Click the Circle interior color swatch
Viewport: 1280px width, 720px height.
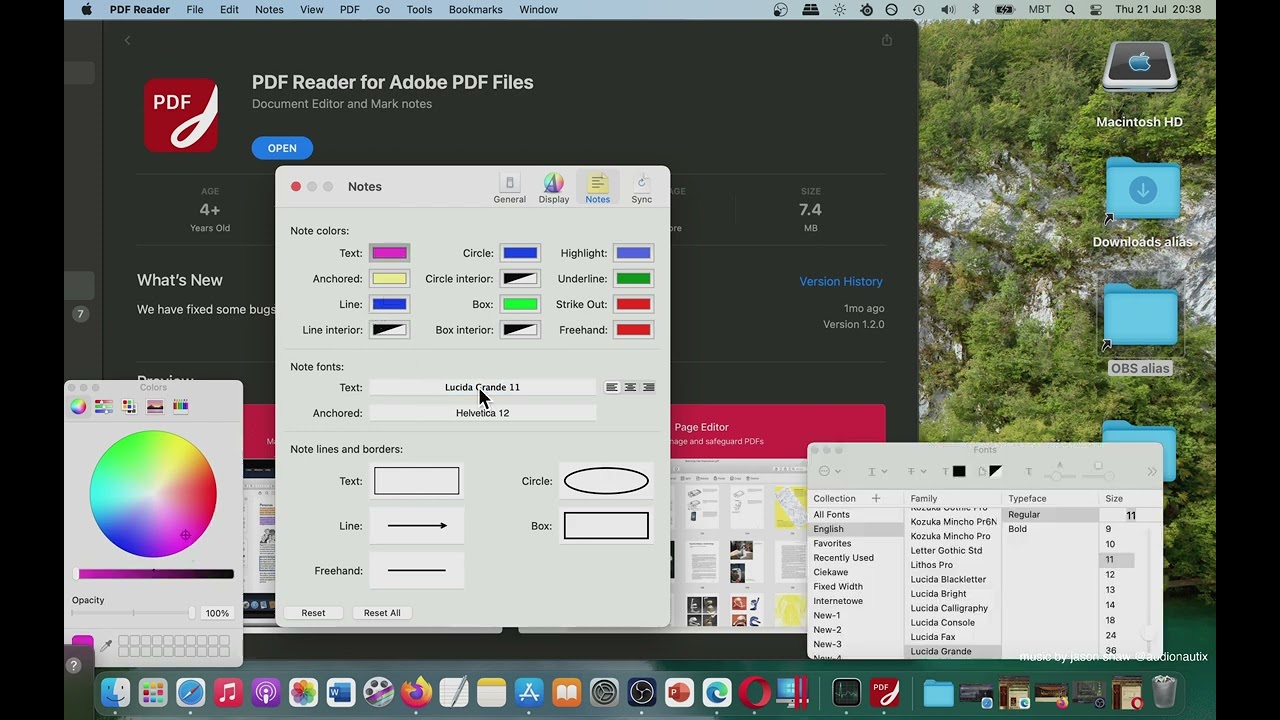click(520, 279)
